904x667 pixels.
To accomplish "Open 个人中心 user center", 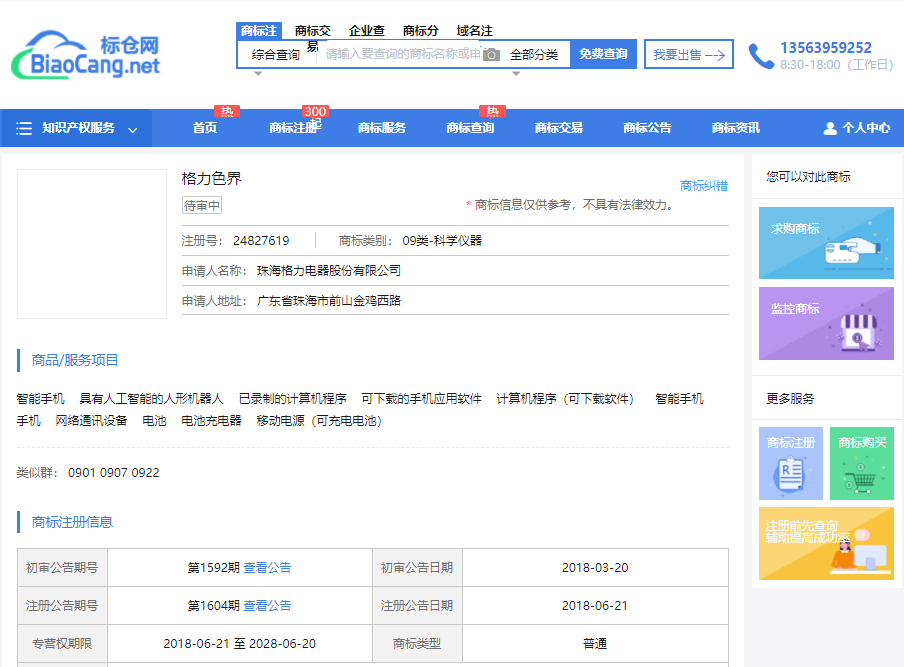I will [857, 128].
